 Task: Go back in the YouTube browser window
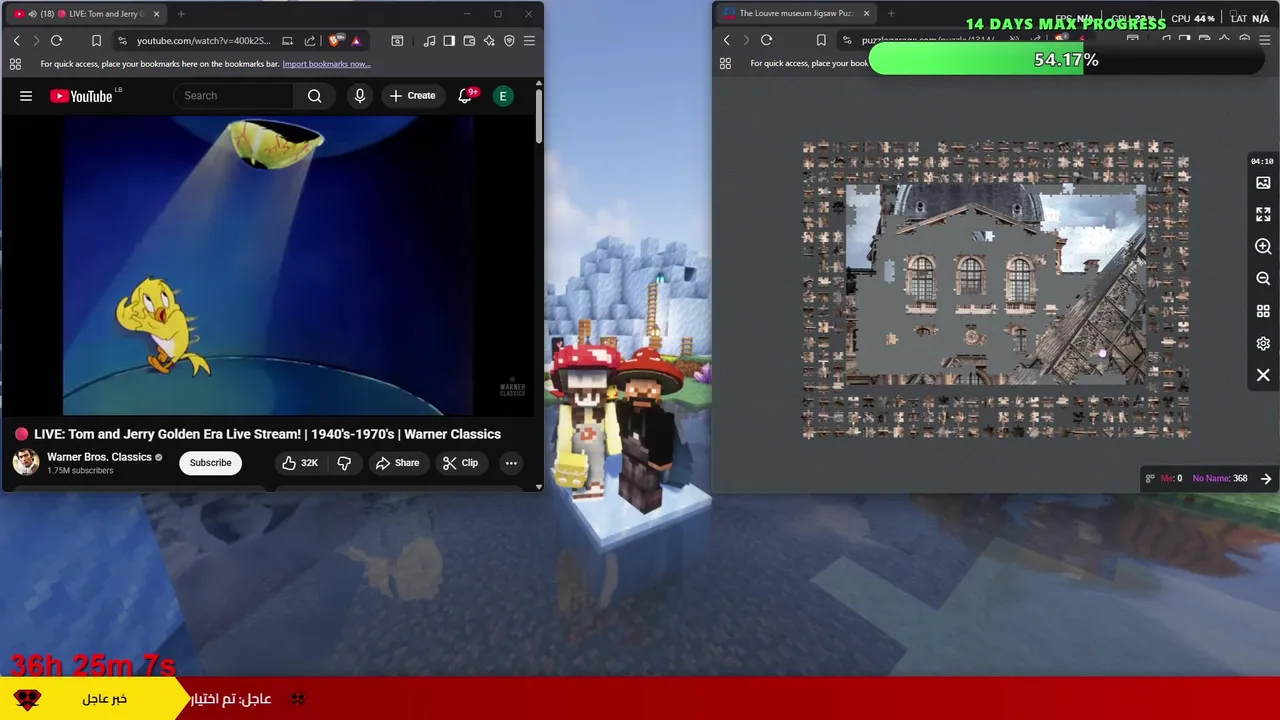[16, 41]
